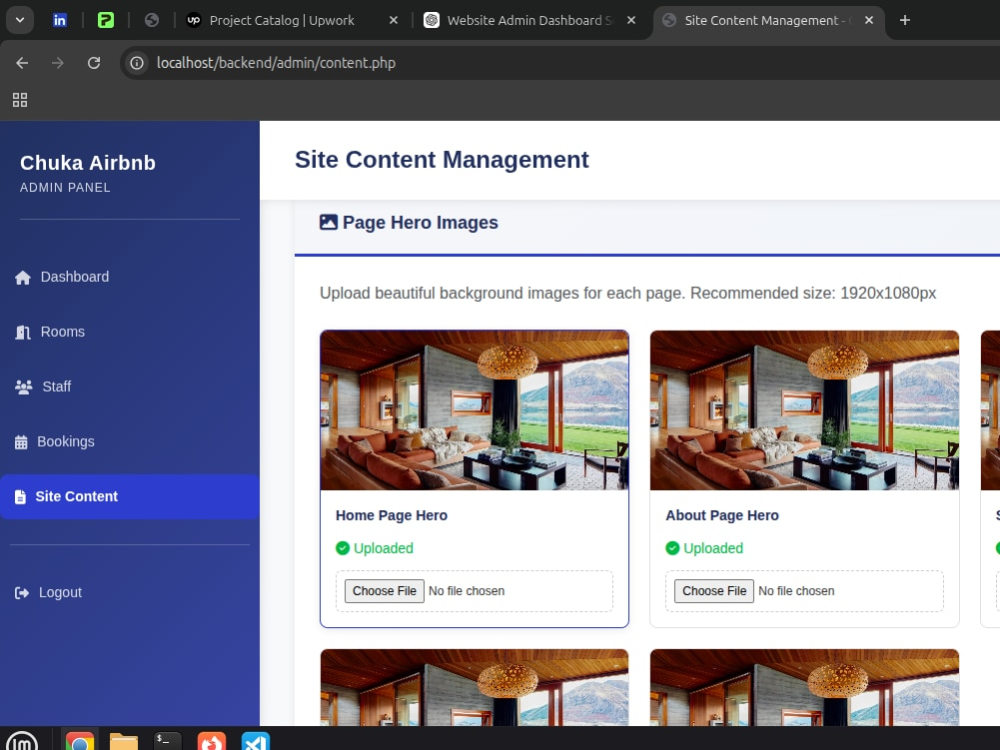1000x750 pixels.
Task: Click the browser Forward arrow
Action: click(x=58, y=62)
